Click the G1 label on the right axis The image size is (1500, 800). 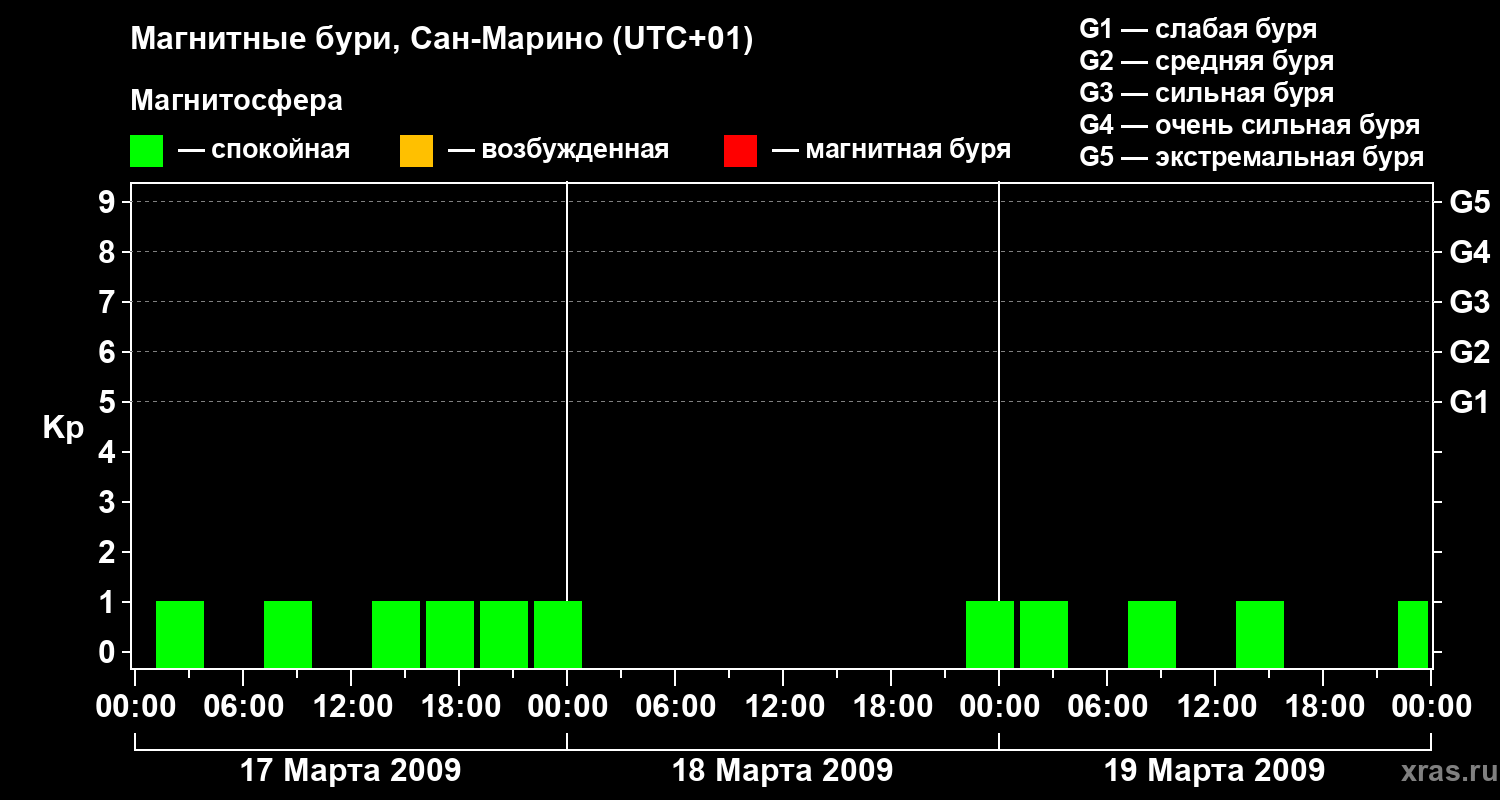pos(1470,402)
